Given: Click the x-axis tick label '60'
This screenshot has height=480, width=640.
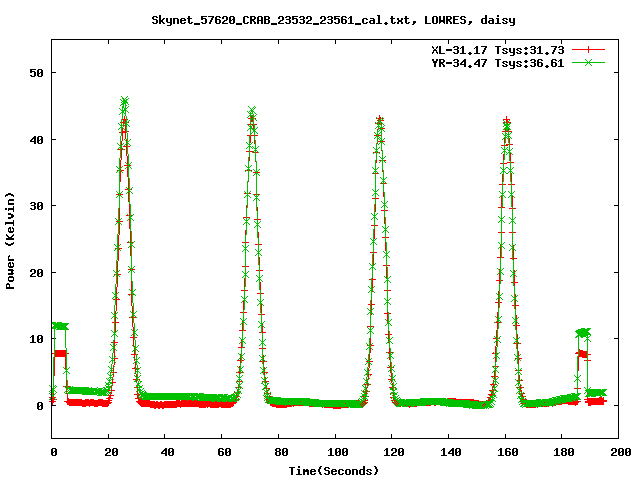Looking at the screenshot, I should pos(224,452).
